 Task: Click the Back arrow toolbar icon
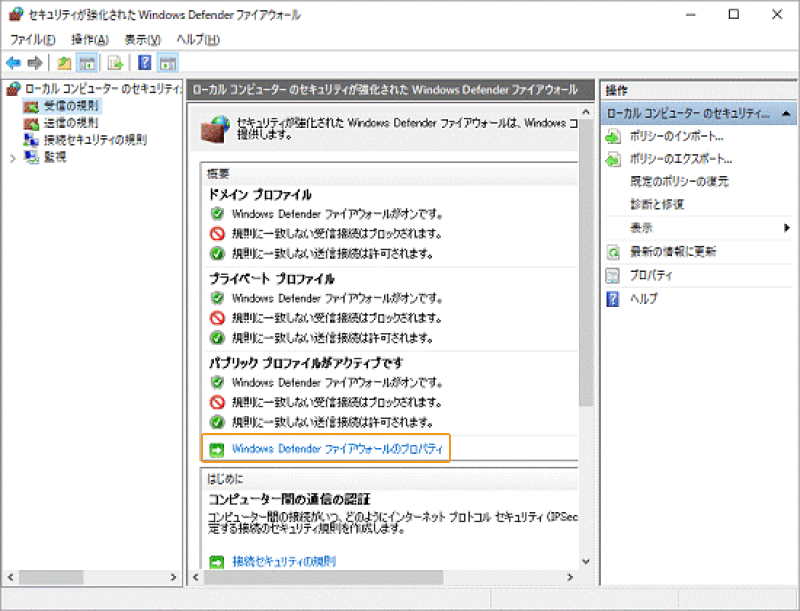(13, 63)
